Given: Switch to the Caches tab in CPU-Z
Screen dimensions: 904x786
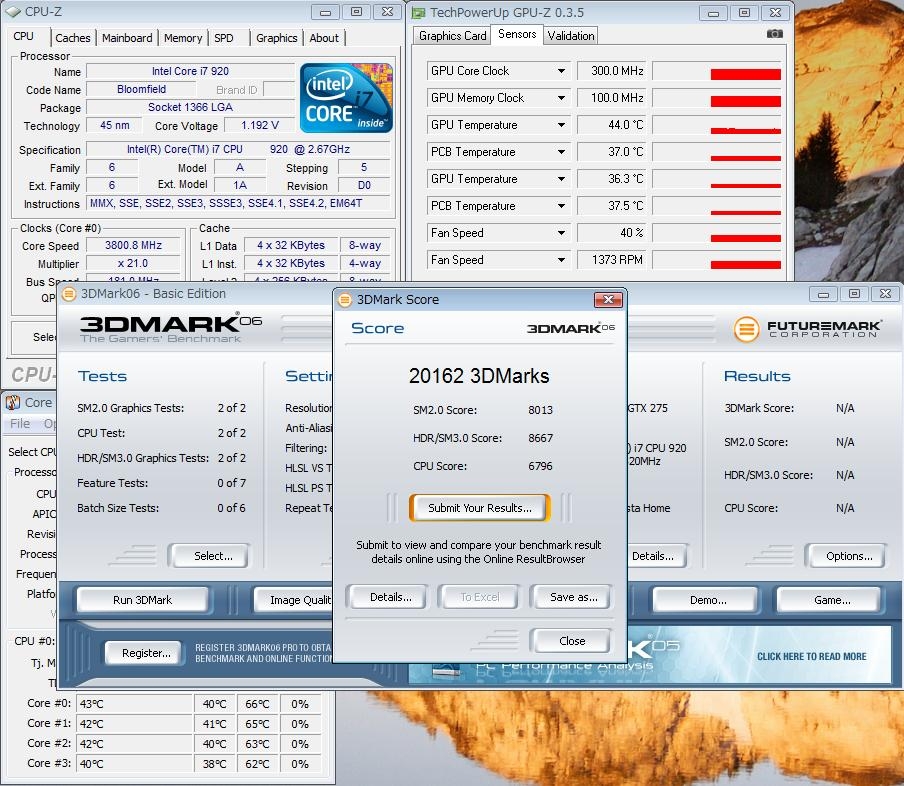Looking at the screenshot, I should (73, 38).
